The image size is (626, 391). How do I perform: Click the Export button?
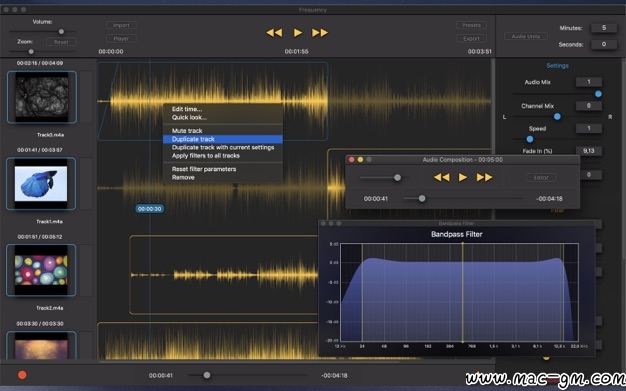(x=471, y=39)
